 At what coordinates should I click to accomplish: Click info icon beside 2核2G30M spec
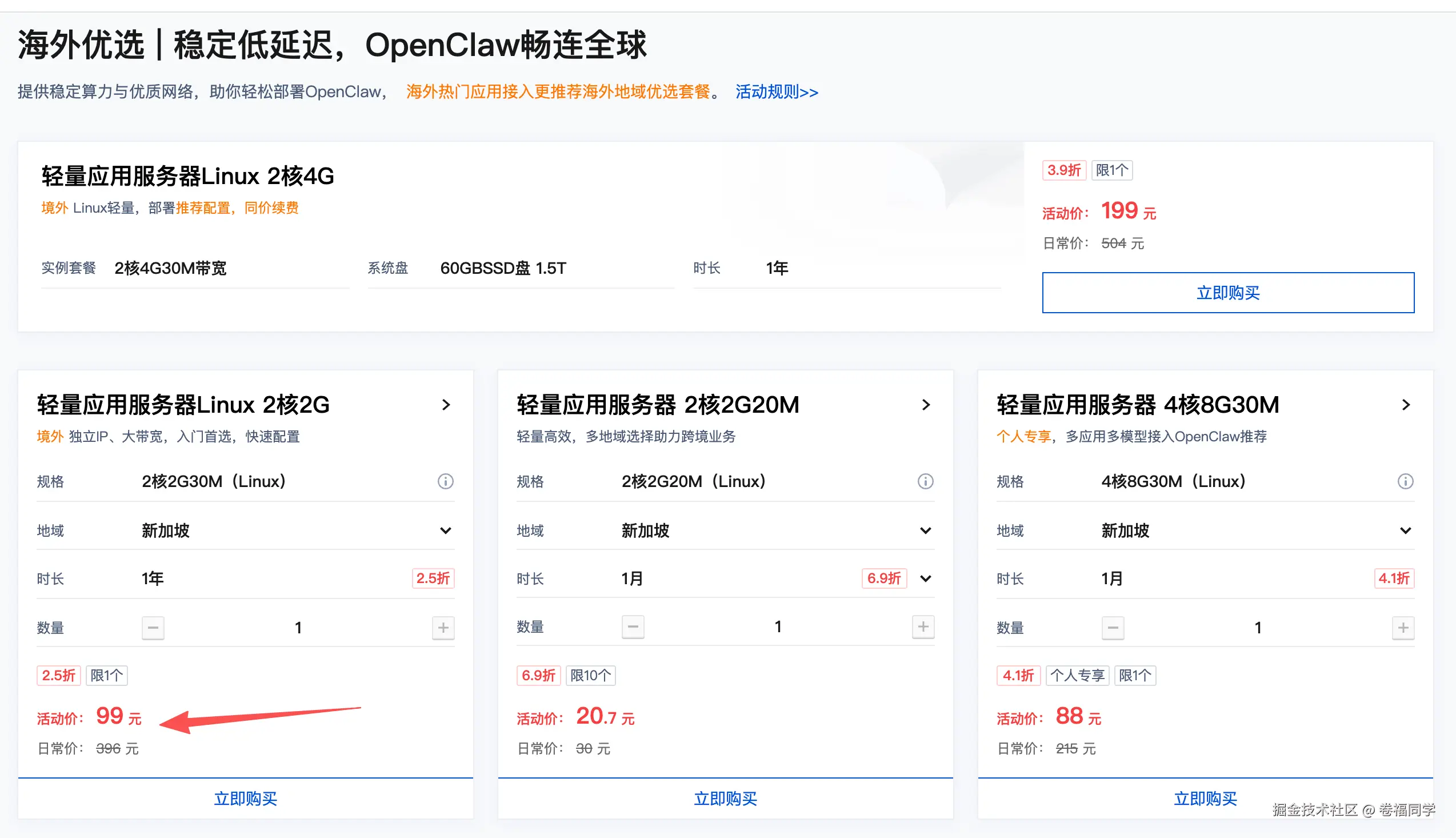pos(445,481)
